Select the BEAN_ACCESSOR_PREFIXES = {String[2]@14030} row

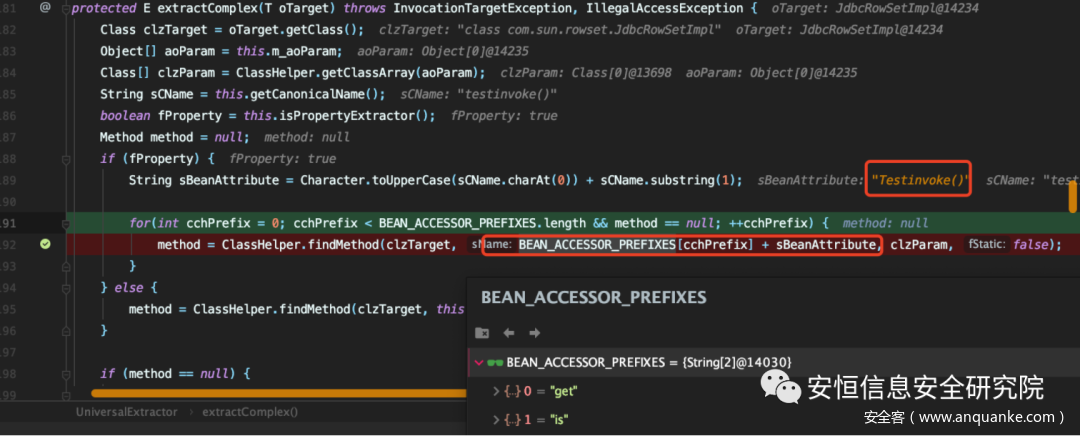[773, 362]
